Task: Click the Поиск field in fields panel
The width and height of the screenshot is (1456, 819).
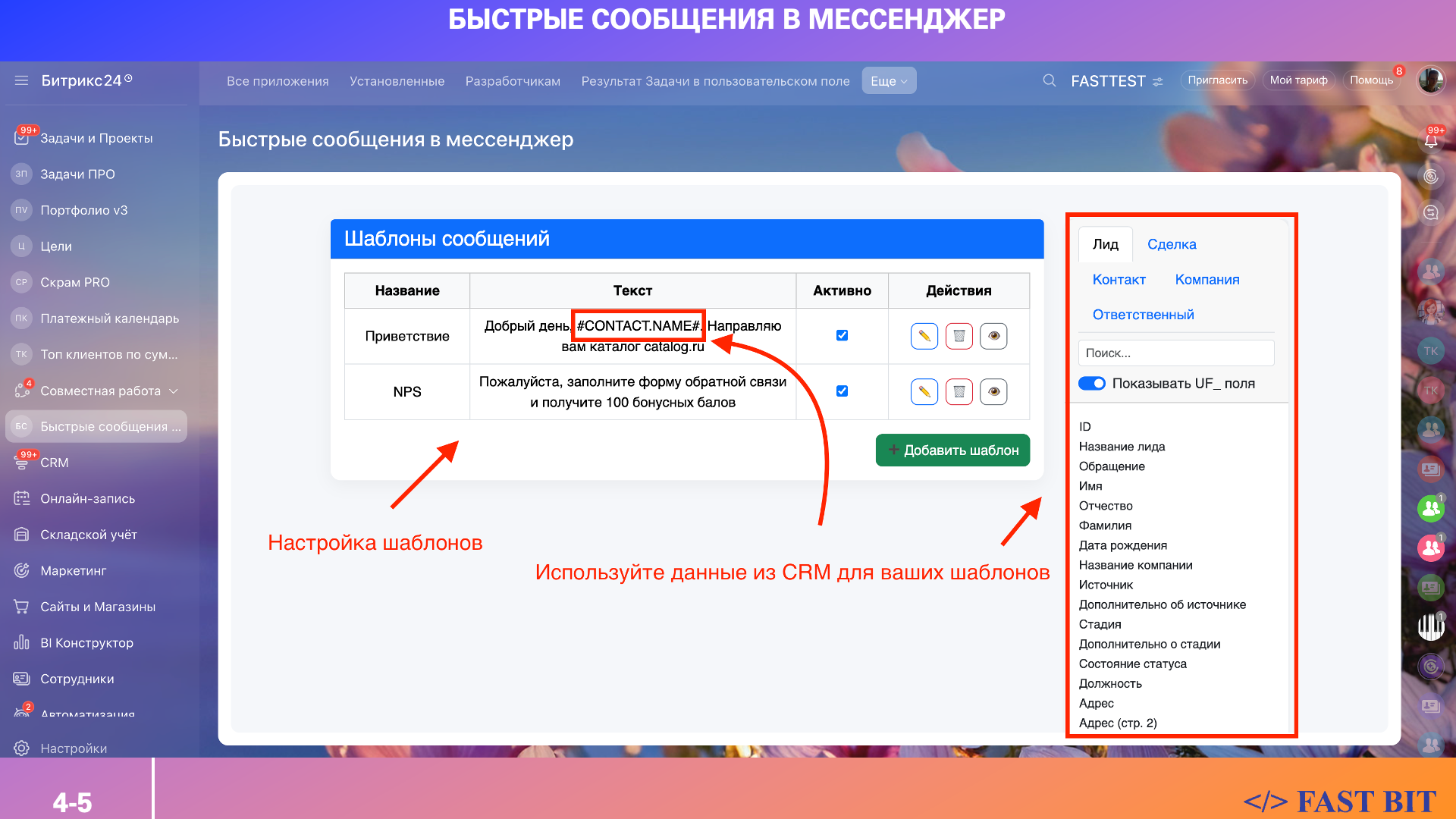Action: (1175, 353)
